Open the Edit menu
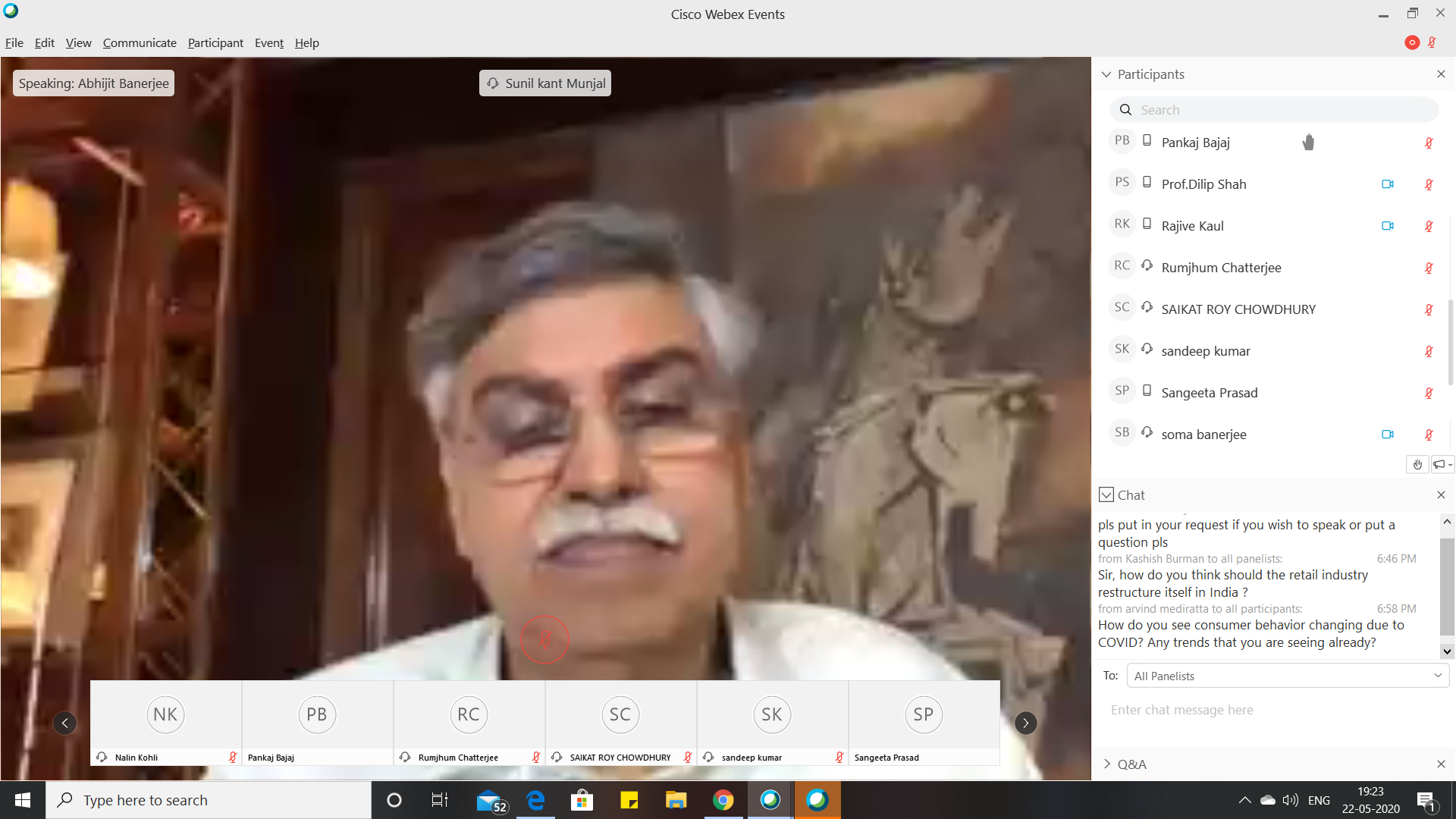 point(45,43)
